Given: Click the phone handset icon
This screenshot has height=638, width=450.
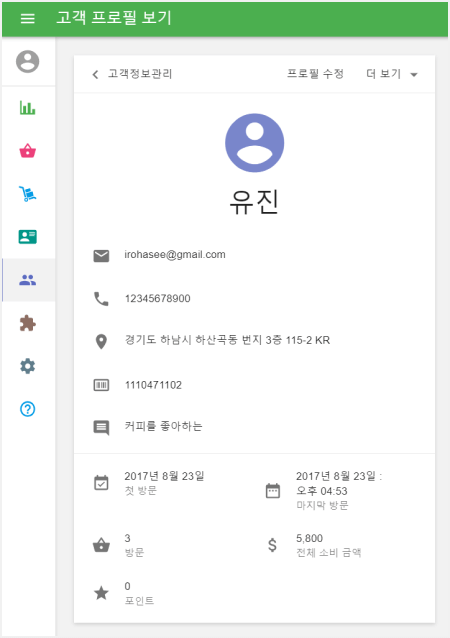Looking at the screenshot, I should click(x=101, y=299).
